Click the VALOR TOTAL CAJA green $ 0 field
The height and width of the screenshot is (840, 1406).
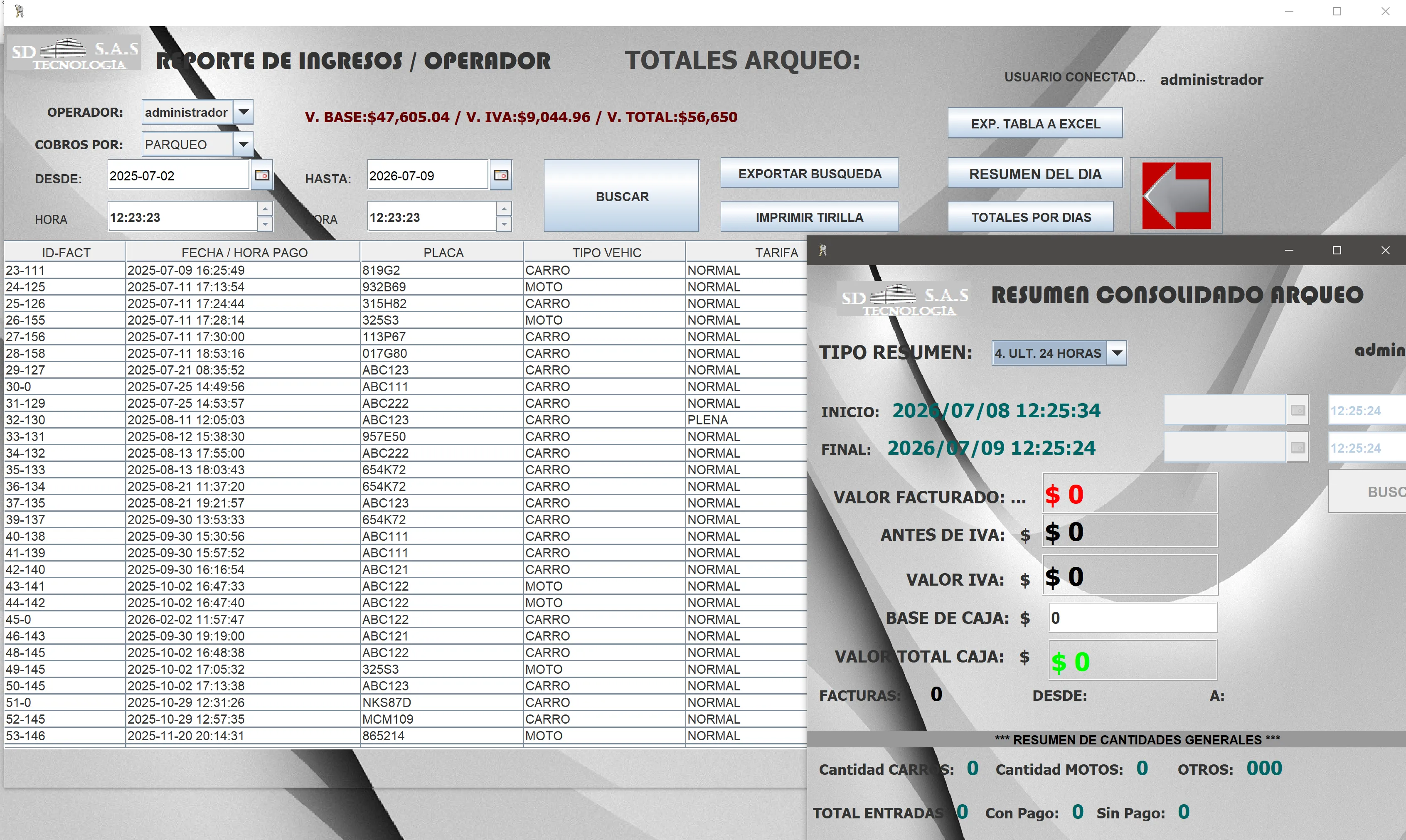pos(1133,660)
